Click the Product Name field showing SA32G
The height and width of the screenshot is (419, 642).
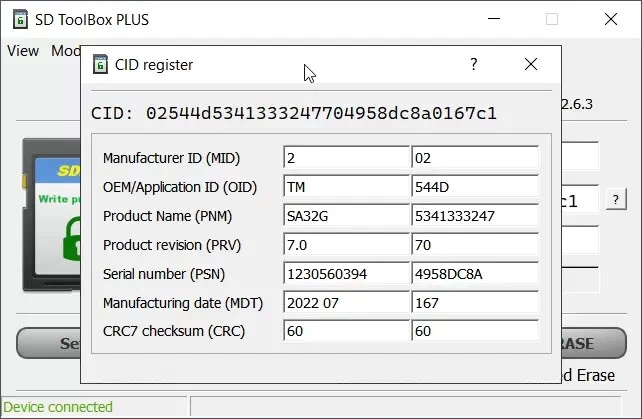tap(345, 216)
